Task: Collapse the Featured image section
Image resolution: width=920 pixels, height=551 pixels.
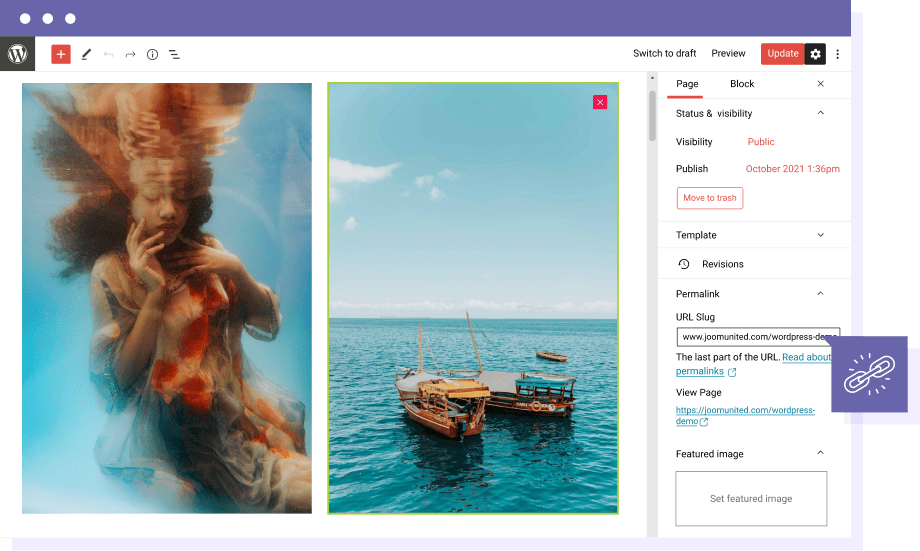Action: (821, 453)
